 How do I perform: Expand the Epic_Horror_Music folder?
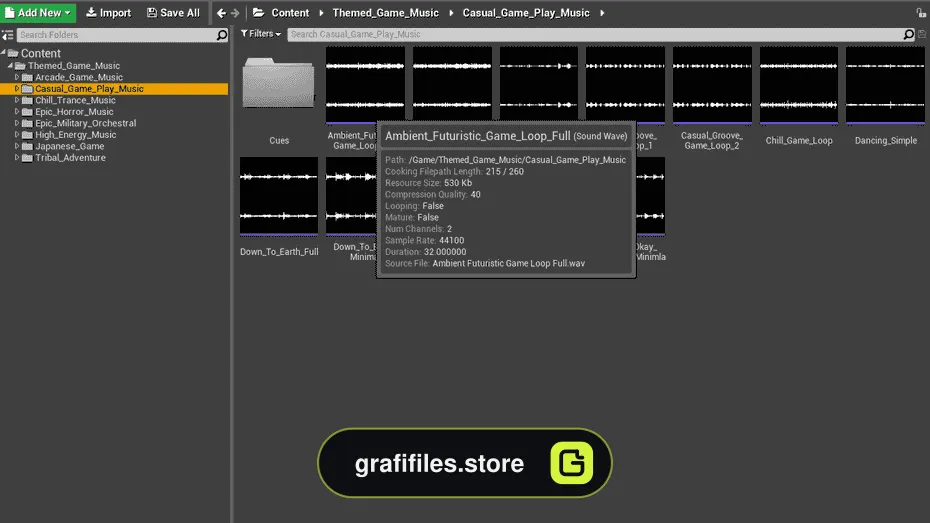pos(17,111)
